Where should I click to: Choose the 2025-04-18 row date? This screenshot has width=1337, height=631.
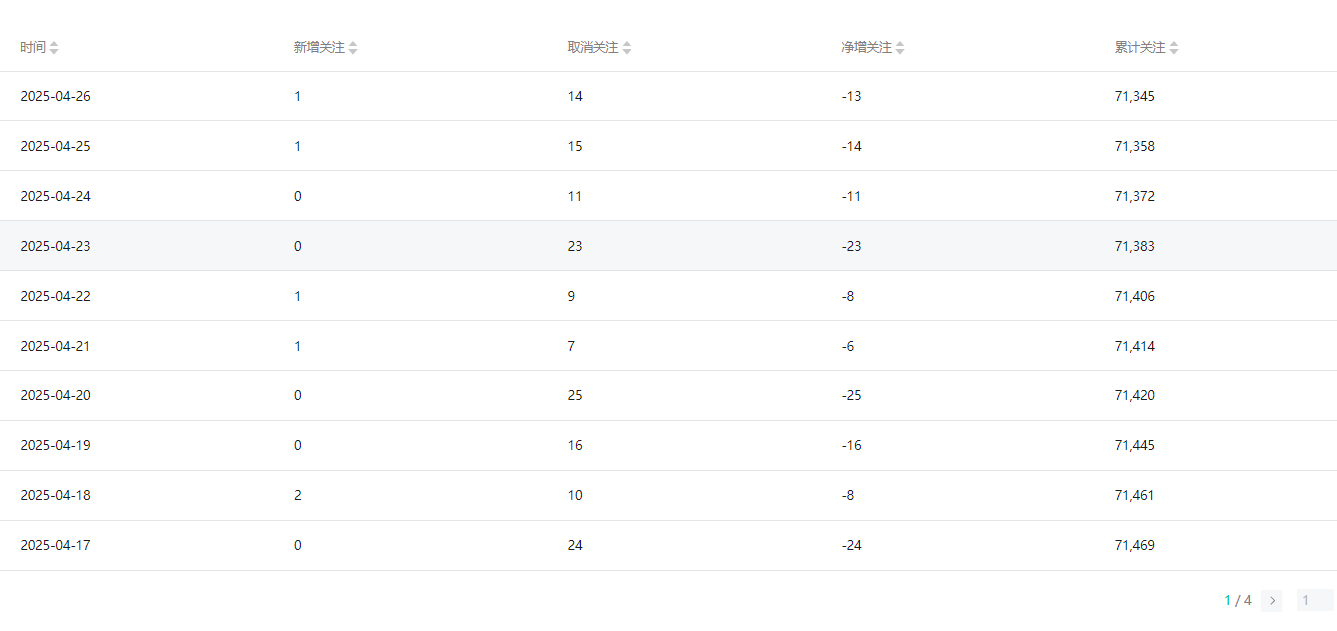(55, 496)
